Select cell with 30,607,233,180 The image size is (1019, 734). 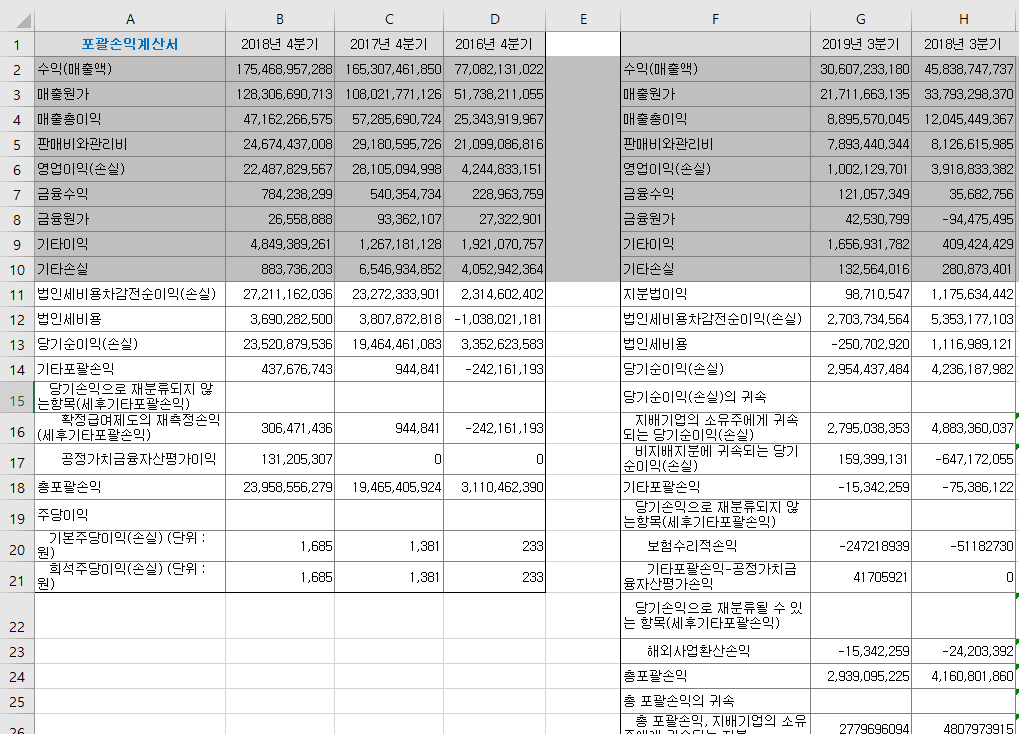(861, 69)
